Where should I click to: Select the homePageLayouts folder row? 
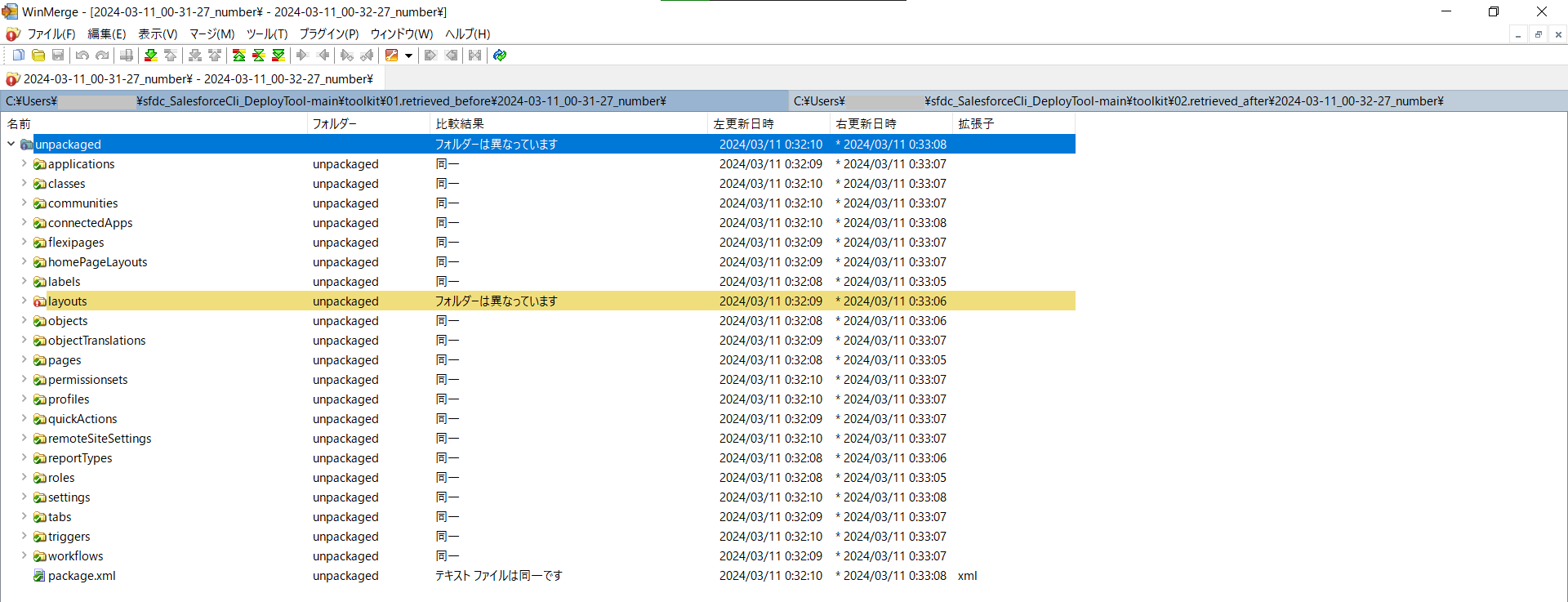tap(538, 261)
